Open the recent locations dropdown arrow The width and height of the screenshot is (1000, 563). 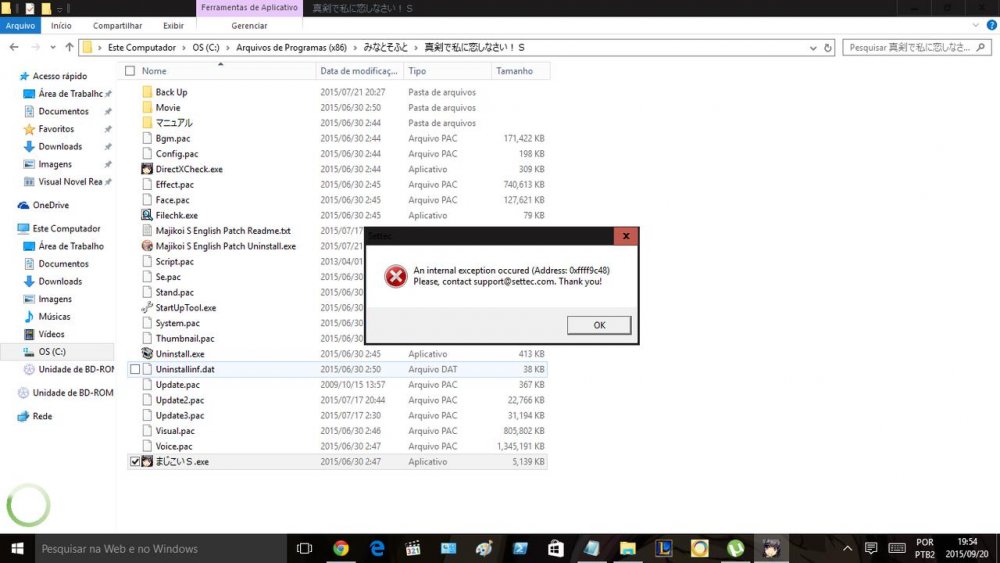point(52,47)
